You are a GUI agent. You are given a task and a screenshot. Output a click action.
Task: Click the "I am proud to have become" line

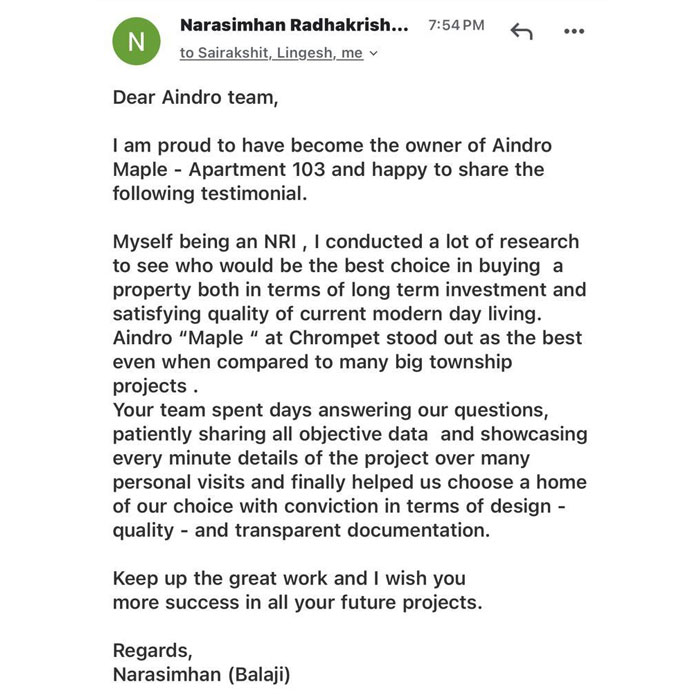331,145
